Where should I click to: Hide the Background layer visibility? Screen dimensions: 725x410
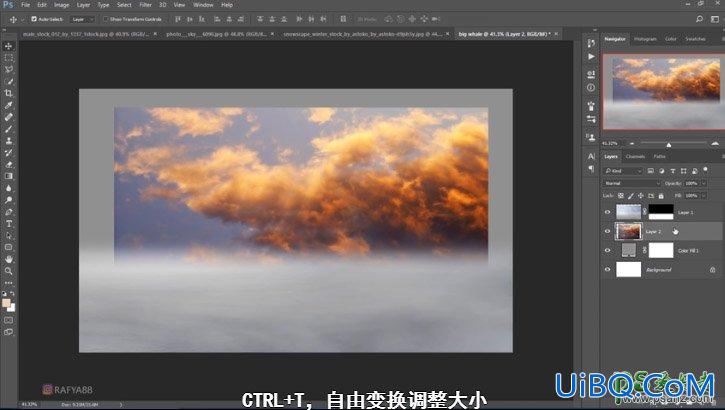coord(608,269)
